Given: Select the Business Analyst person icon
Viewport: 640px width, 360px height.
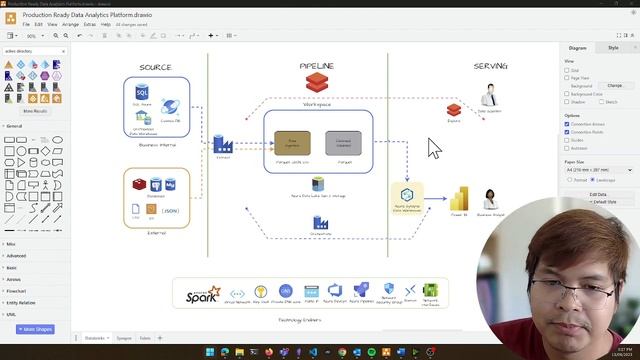Looking at the screenshot, I should (490, 199).
